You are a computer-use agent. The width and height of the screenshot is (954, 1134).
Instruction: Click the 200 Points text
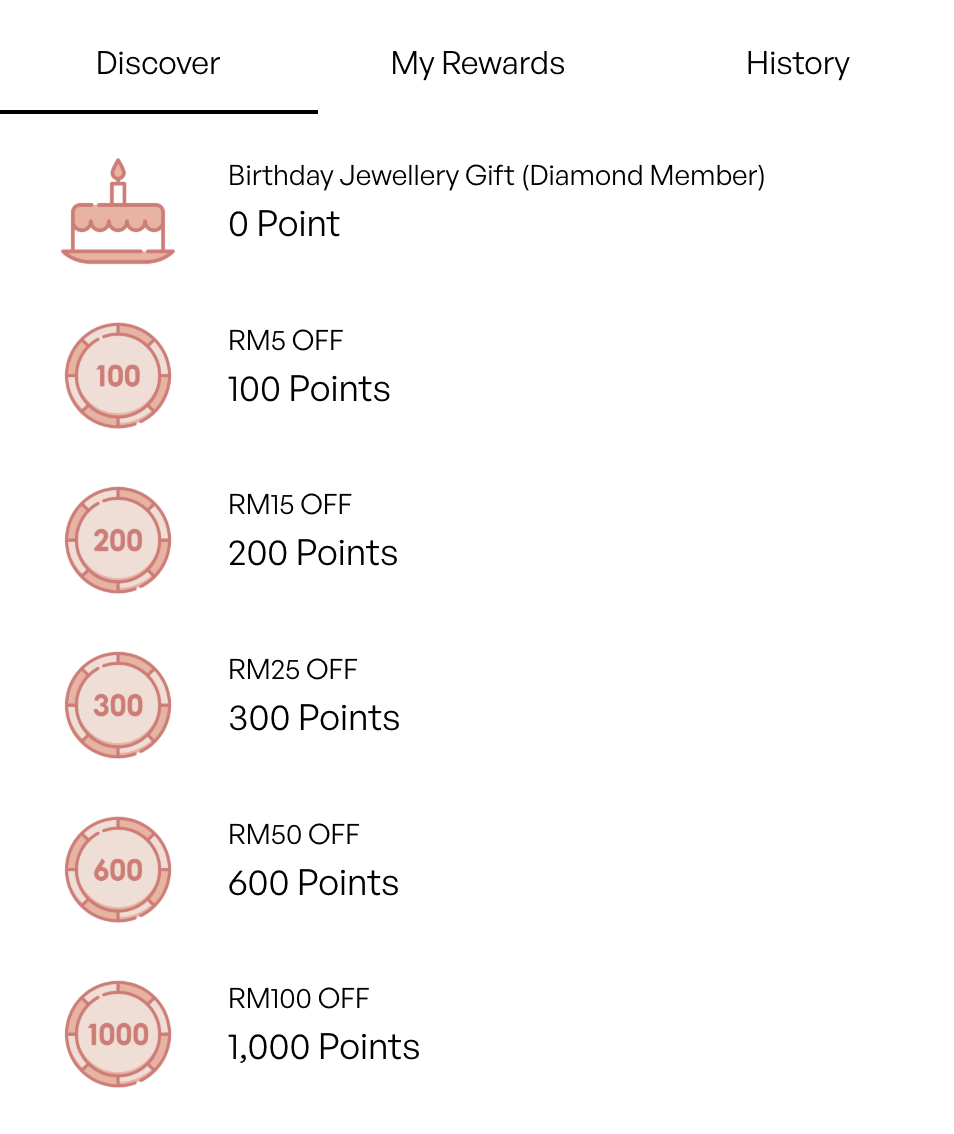pos(312,553)
